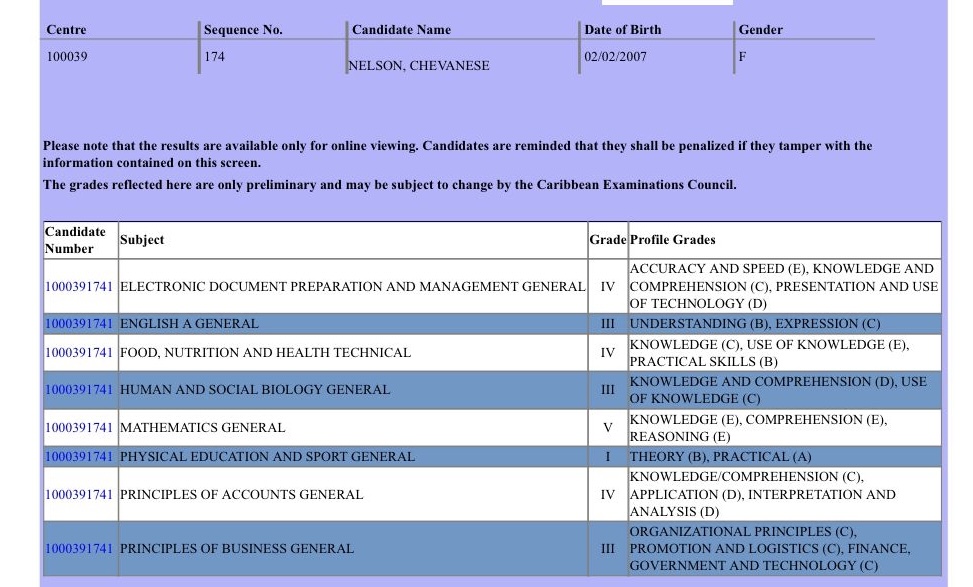This screenshot has height=587, width=973.
Task: Click the preliminary grades Caribbean Examinations Council notice
Action: (390, 185)
